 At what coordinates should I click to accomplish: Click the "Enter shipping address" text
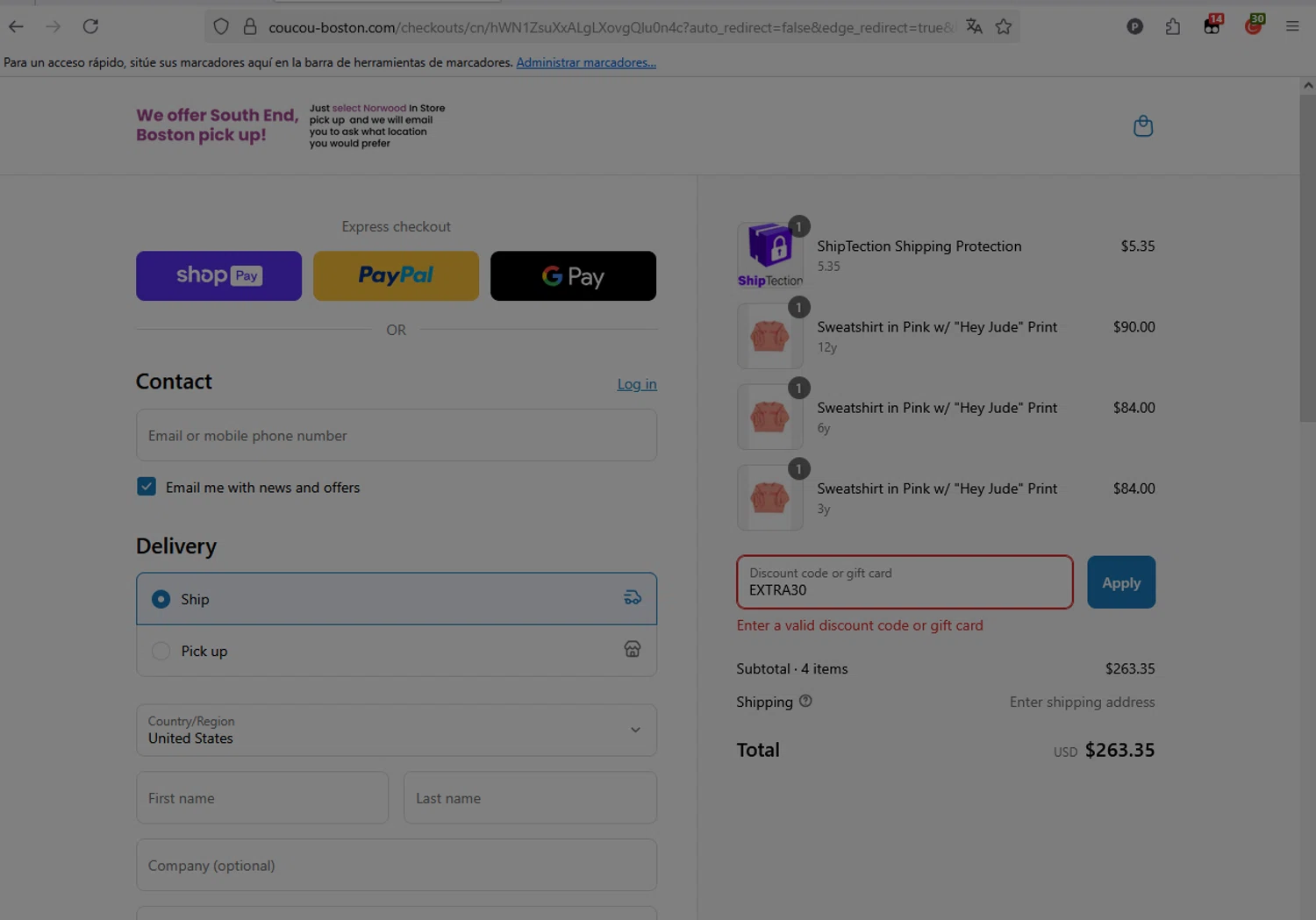(1082, 702)
